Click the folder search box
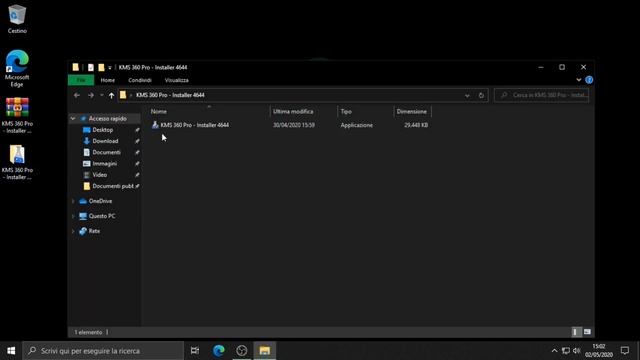Screen dimensions: 640x360 542,95
